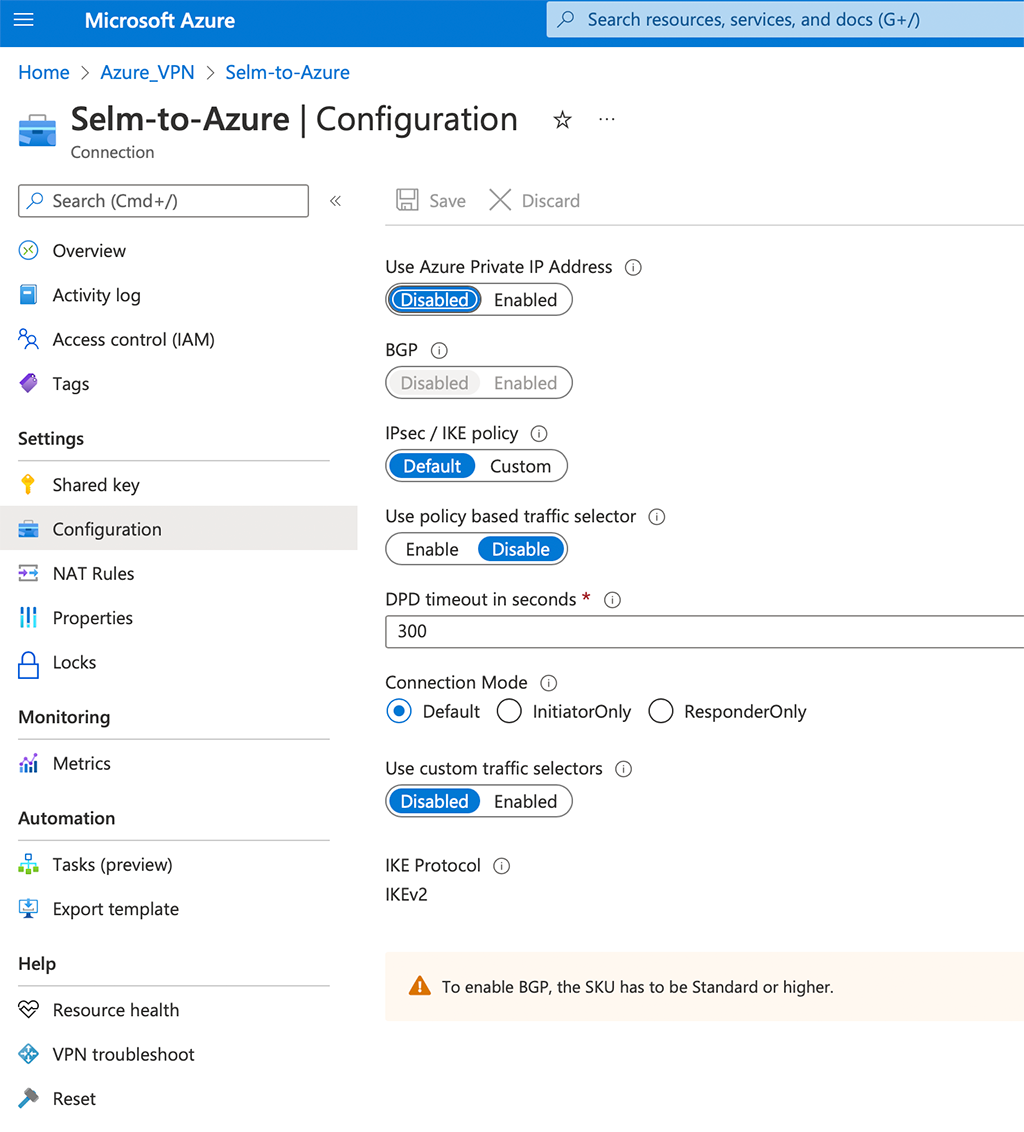The width and height of the screenshot is (1024, 1132).
Task: Enable the policy based traffic selector
Action: point(430,548)
